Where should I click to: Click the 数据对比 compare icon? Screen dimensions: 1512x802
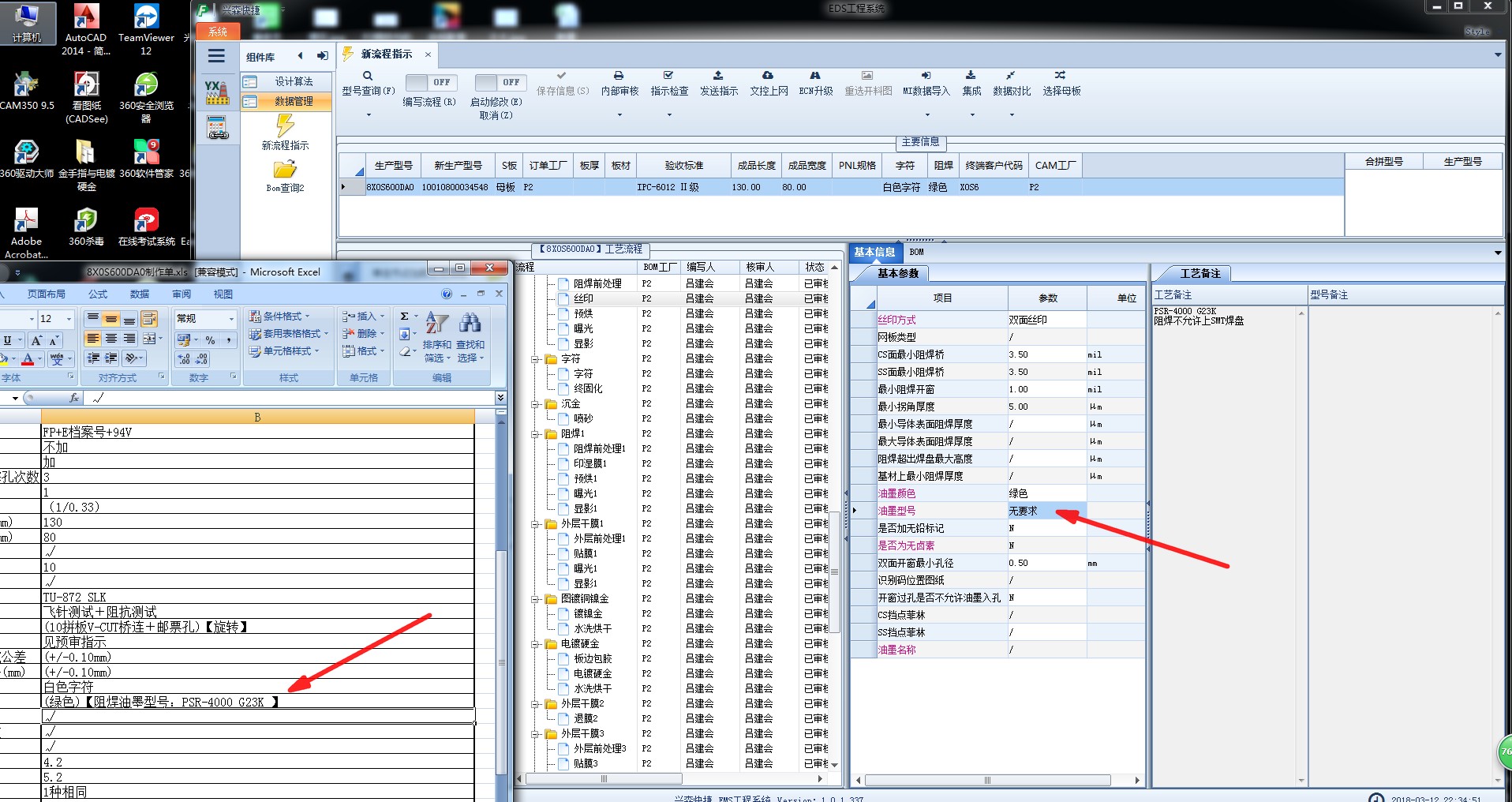[x=1011, y=76]
